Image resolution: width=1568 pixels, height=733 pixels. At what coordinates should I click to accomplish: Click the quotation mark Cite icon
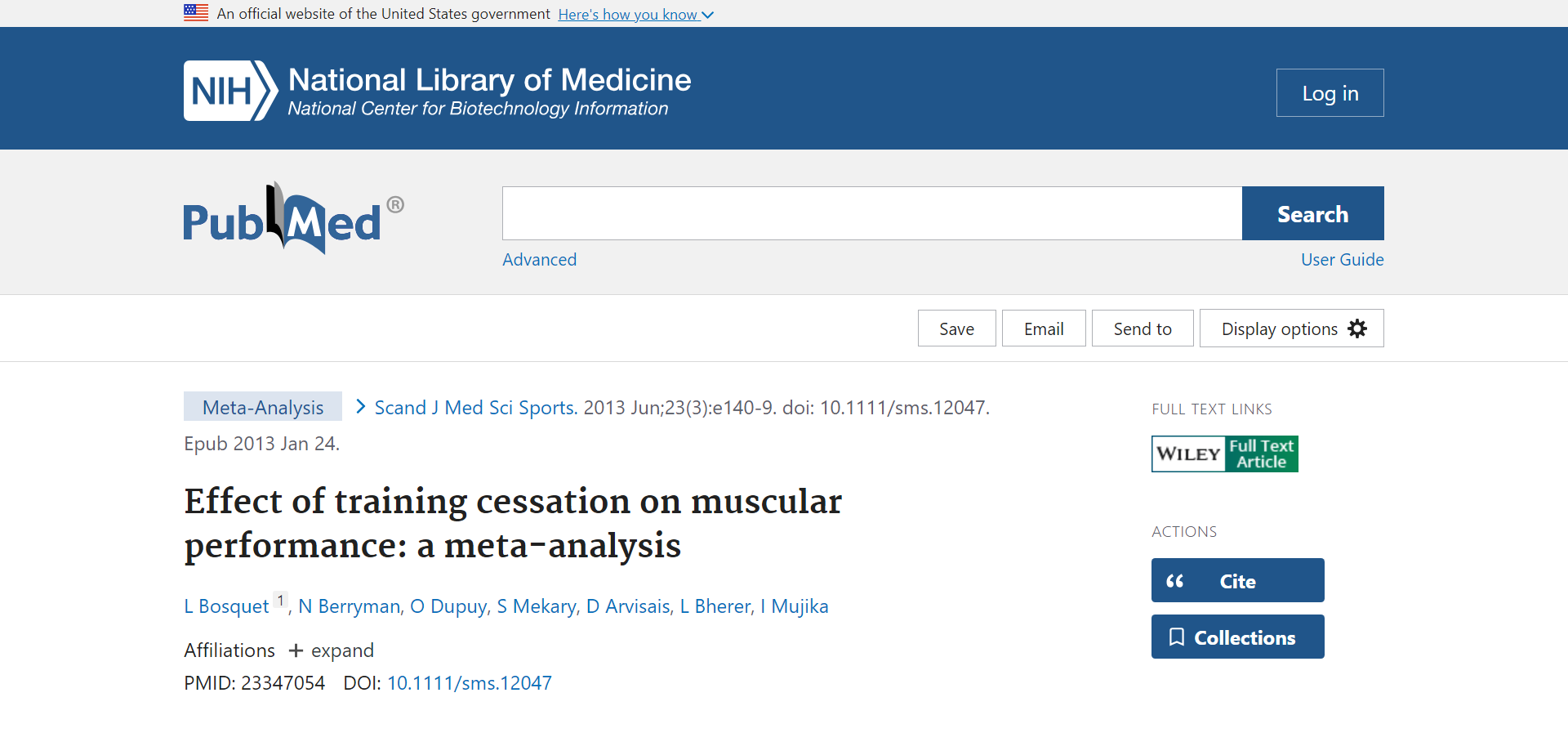coord(1175,581)
